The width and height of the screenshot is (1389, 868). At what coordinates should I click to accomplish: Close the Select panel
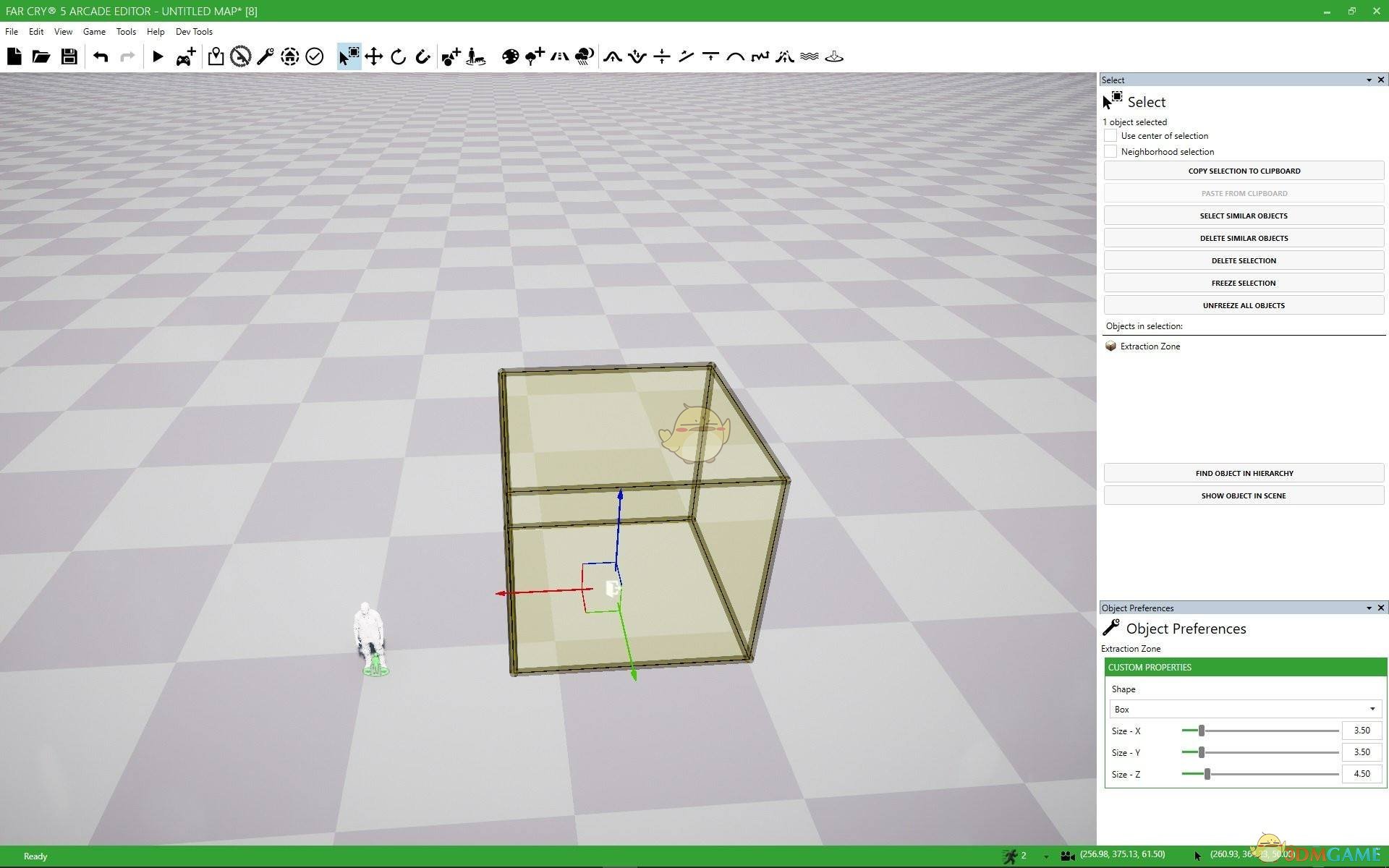(x=1380, y=80)
